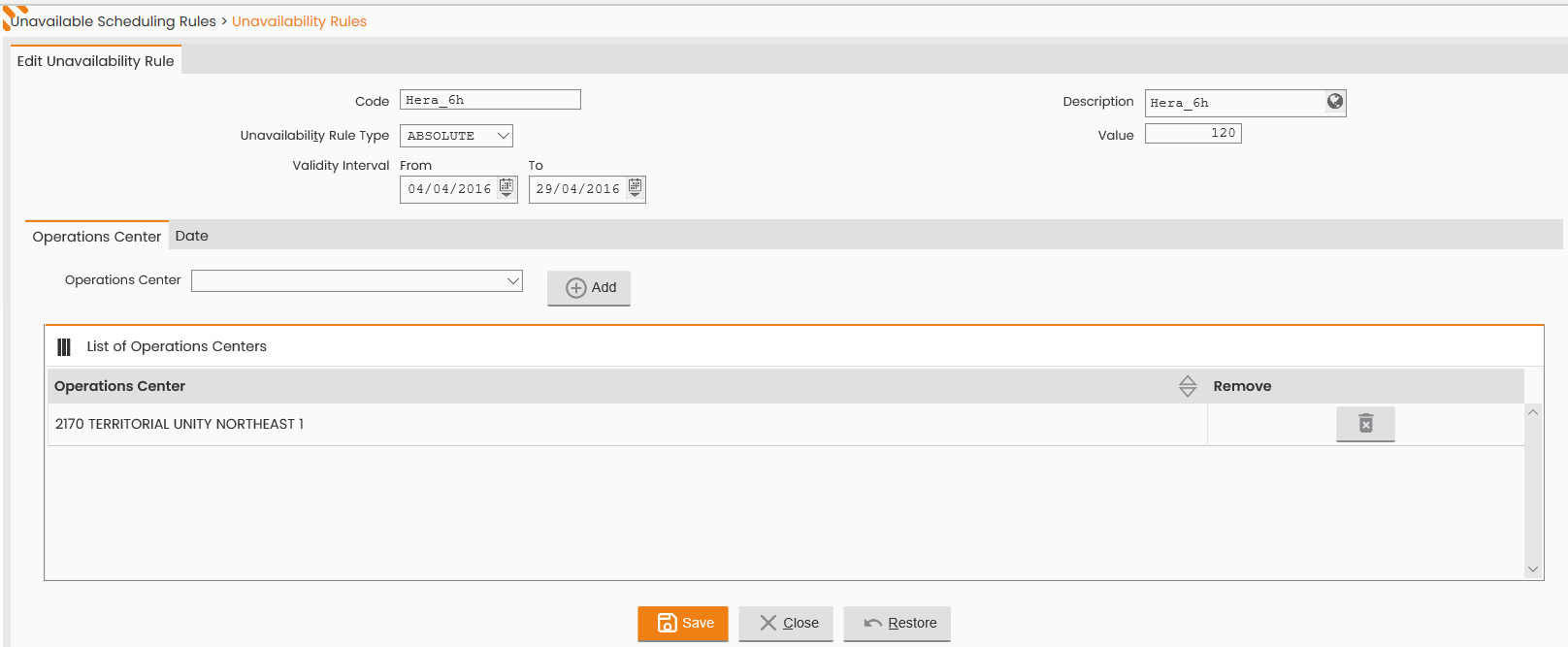This screenshot has height=647, width=1568.
Task: Switch to the Date tab
Action: [x=192, y=236]
